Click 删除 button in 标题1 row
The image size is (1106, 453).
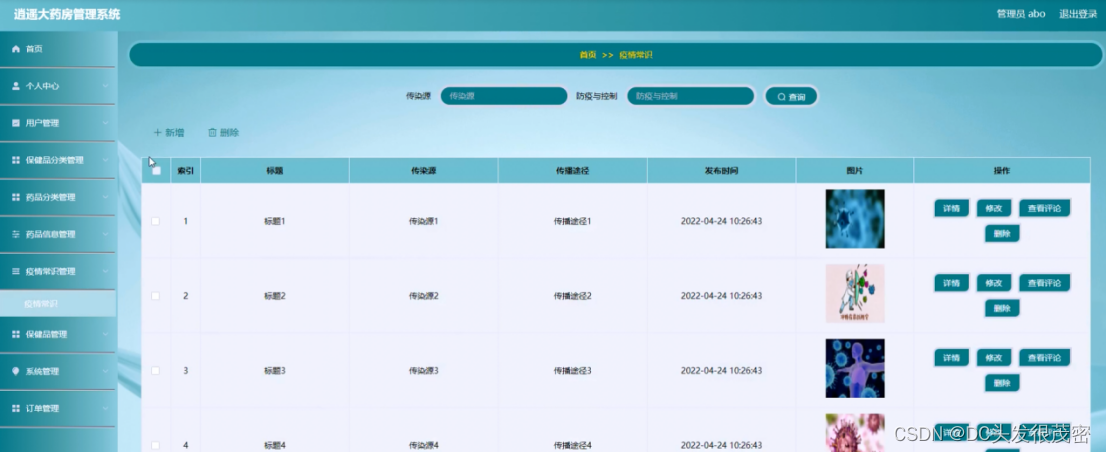1002,234
